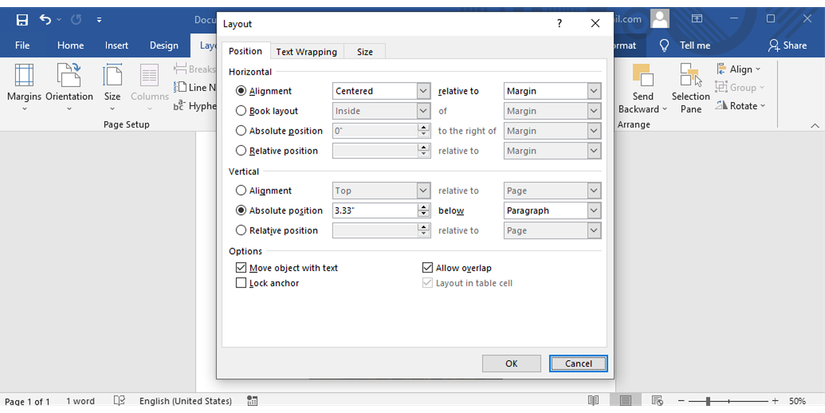Switch to the Home ribbon tab

coord(71,46)
